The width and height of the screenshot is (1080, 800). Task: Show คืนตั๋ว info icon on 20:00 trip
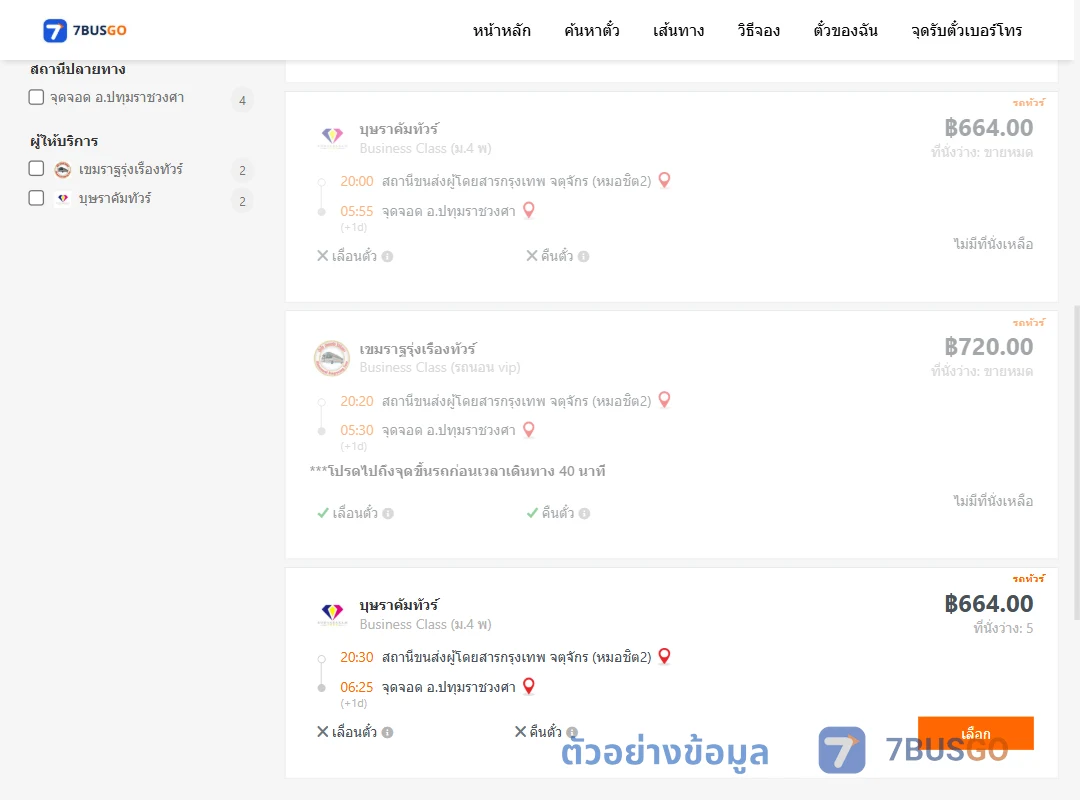pyautogui.click(x=583, y=256)
